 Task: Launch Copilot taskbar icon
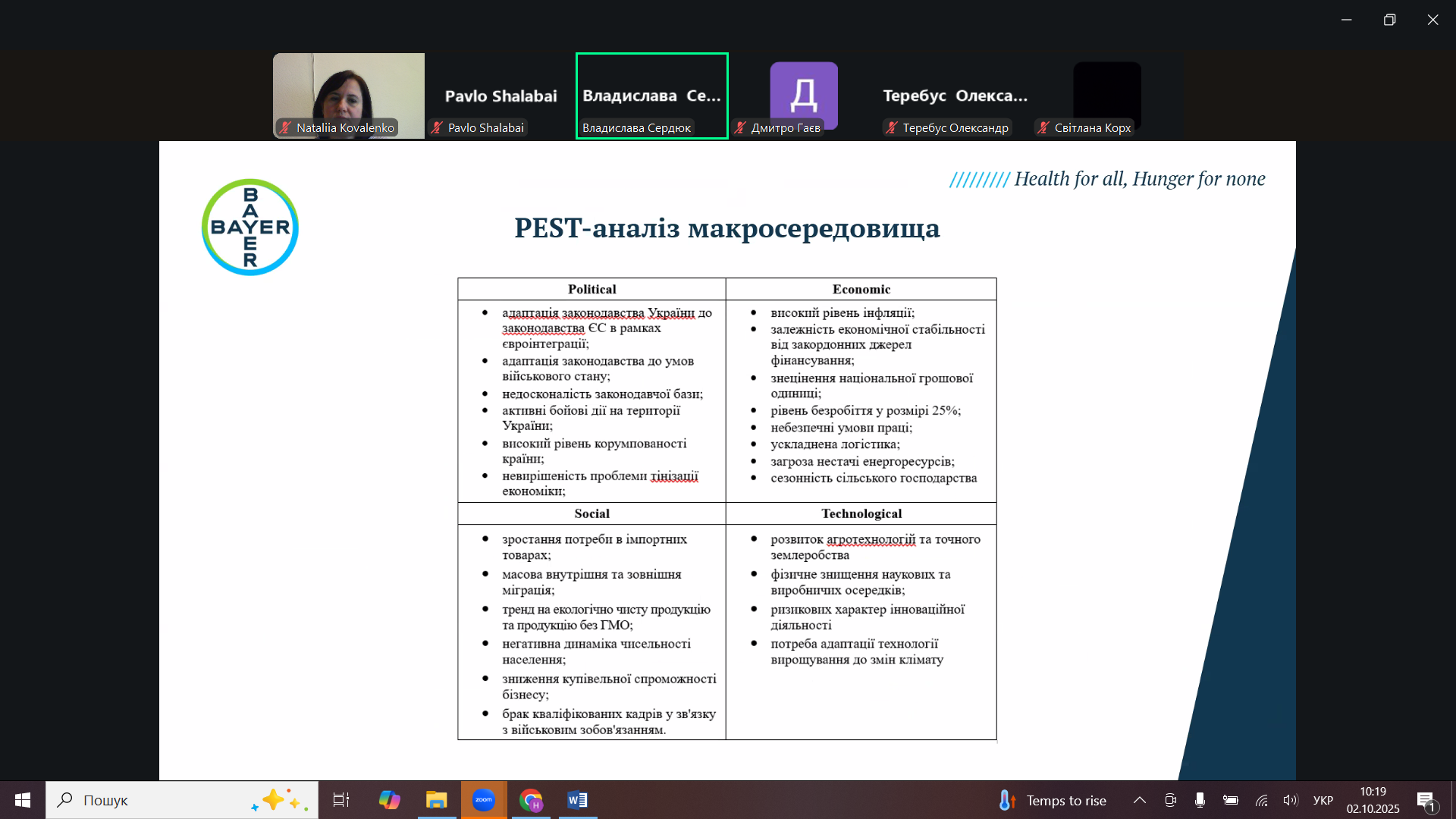point(389,800)
